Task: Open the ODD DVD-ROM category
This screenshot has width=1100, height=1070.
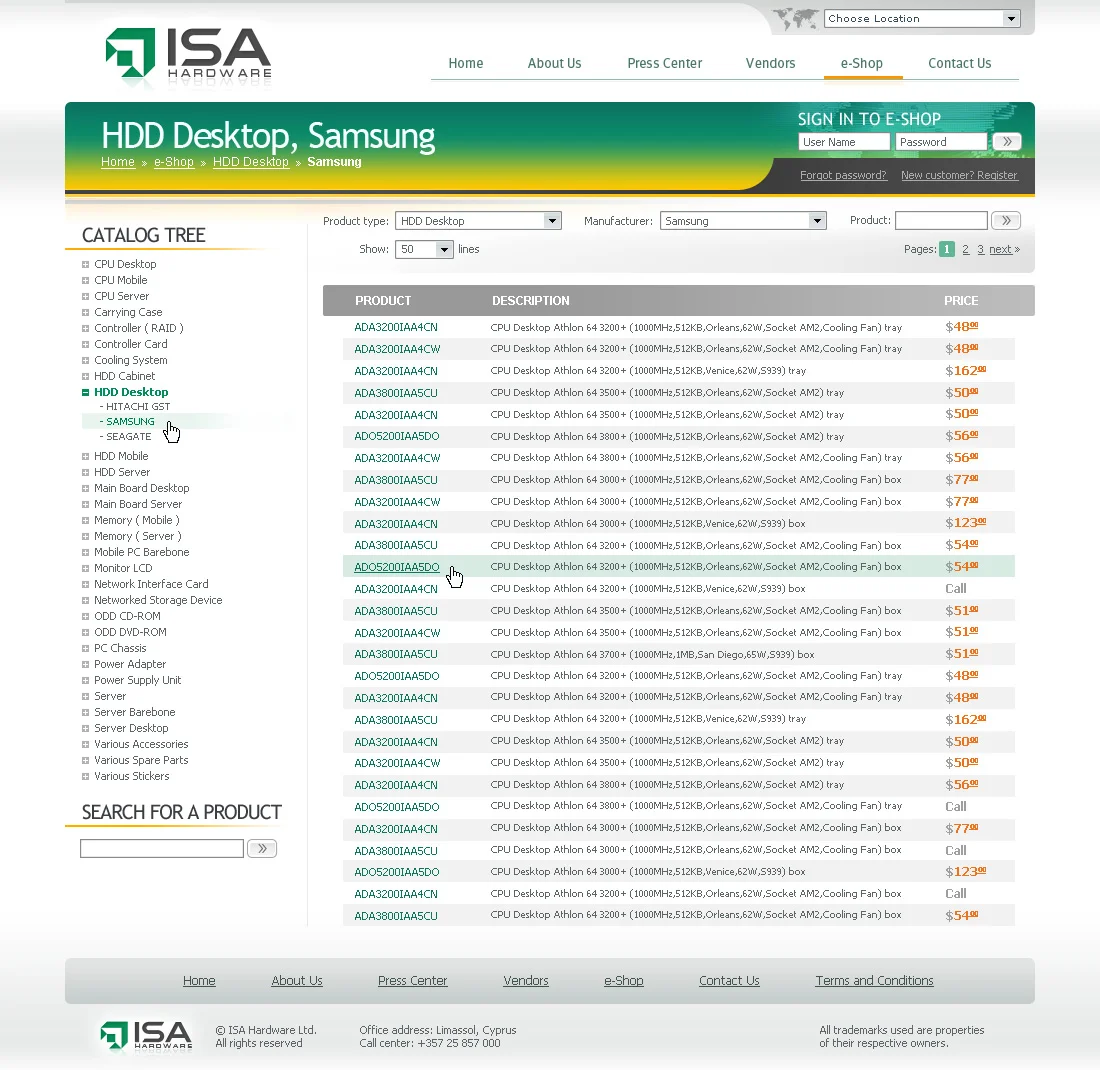Action: [x=130, y=632]
